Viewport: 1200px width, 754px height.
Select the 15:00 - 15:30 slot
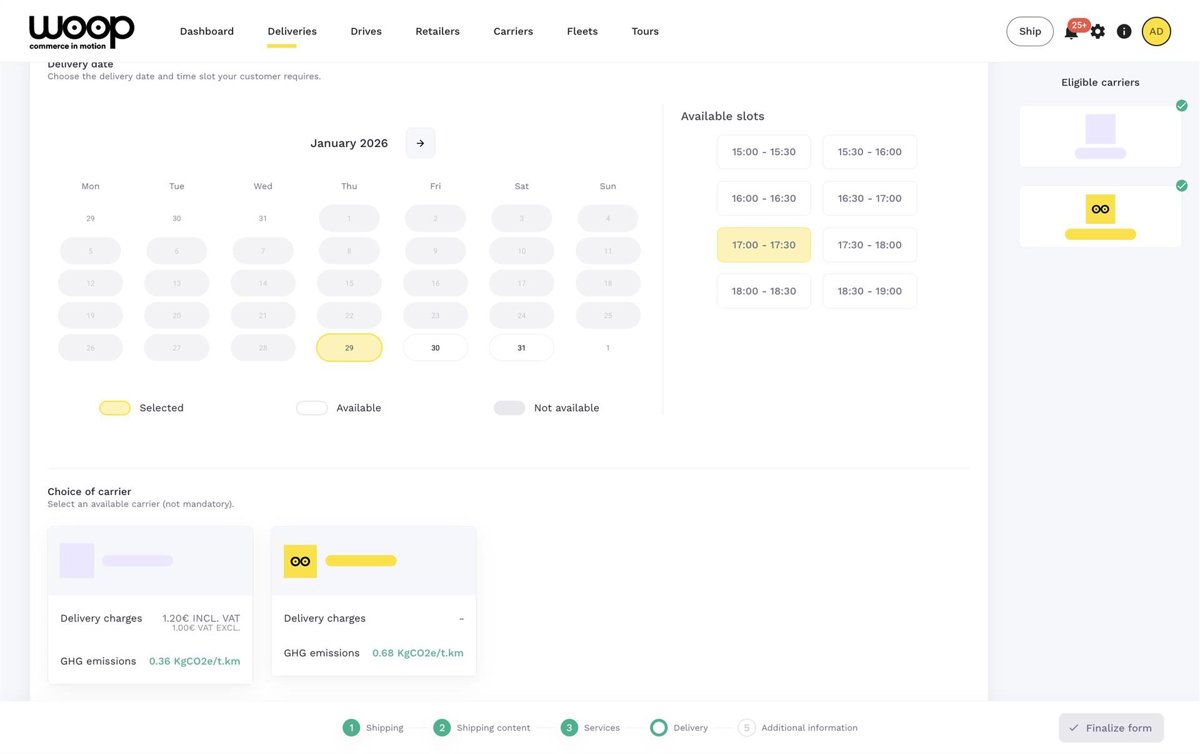pyautogui.click(x=764, y=152)
